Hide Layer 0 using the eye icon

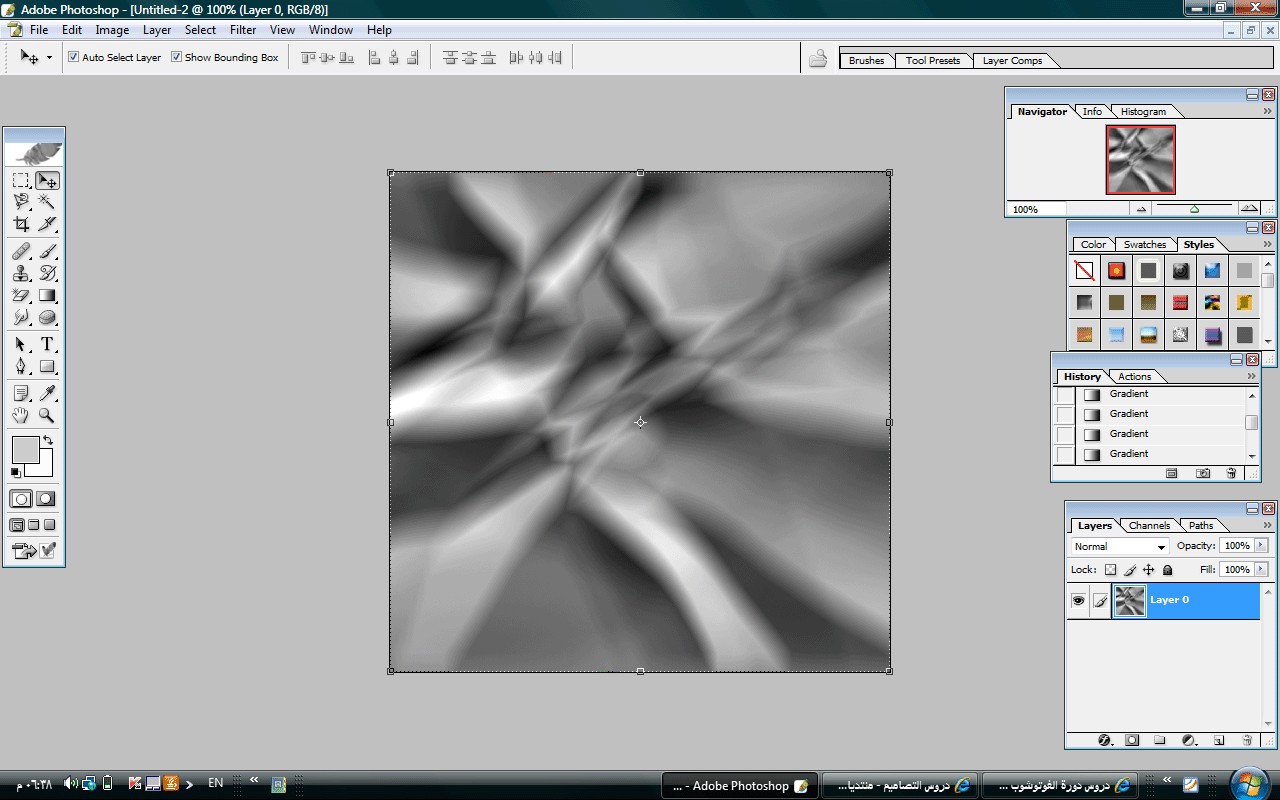coord(1078,600)
